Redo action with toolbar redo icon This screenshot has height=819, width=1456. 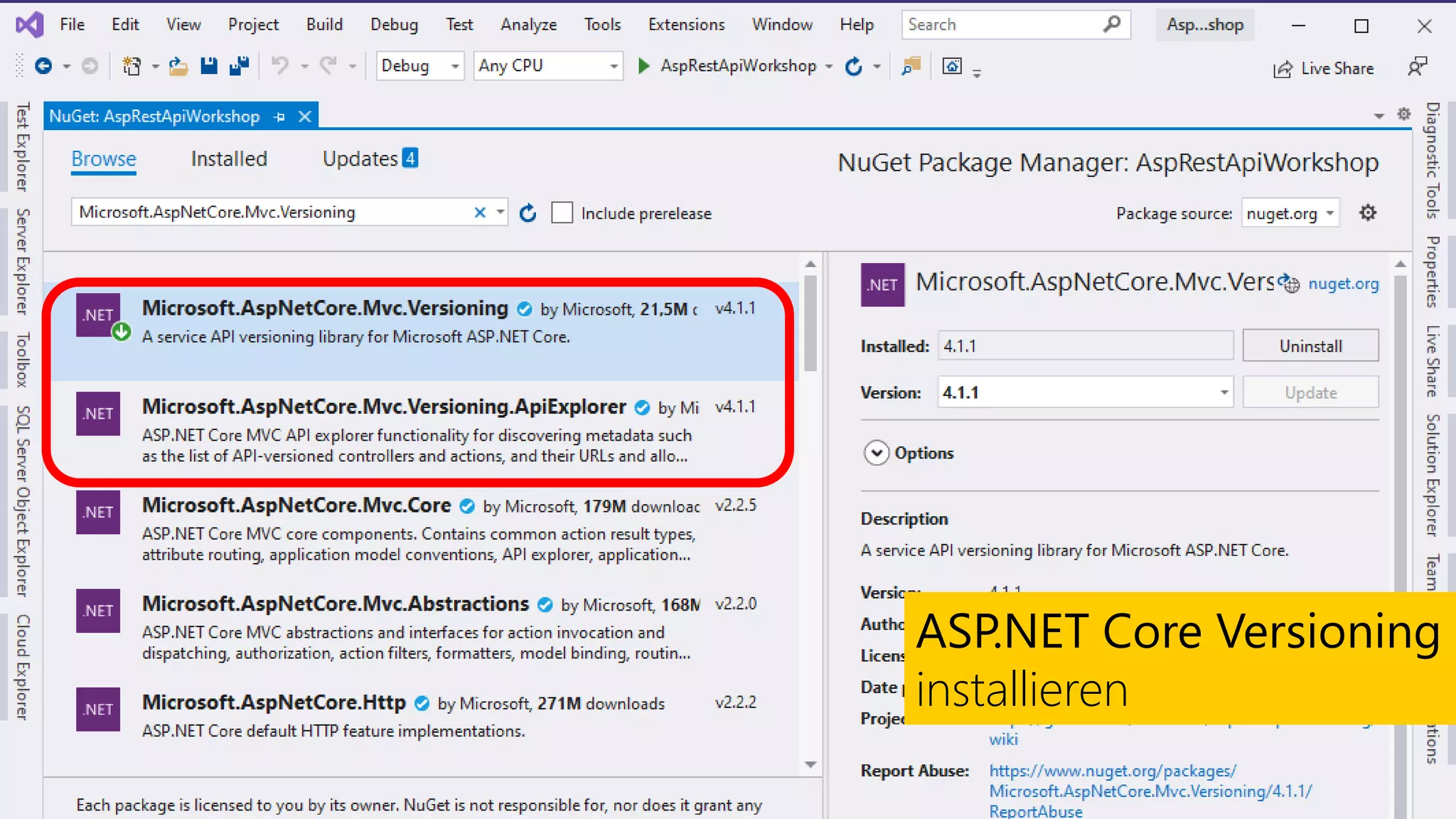click(328, 66)
